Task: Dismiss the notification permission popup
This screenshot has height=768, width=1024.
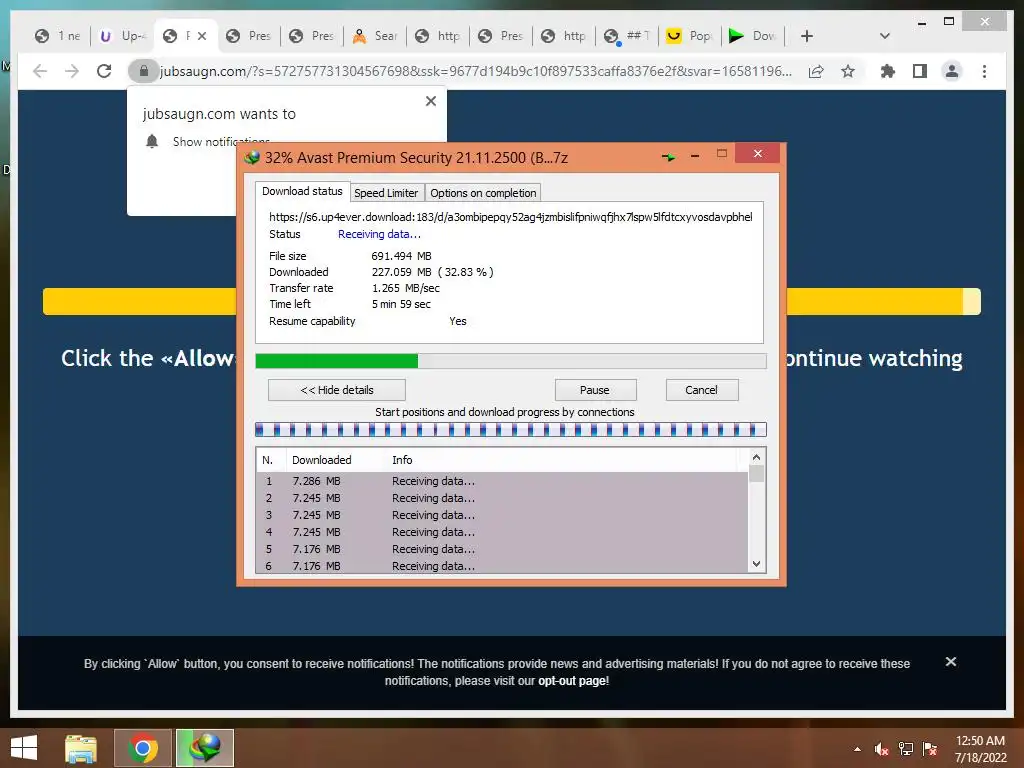Action: pyautogui.click(x=431, y=101)
